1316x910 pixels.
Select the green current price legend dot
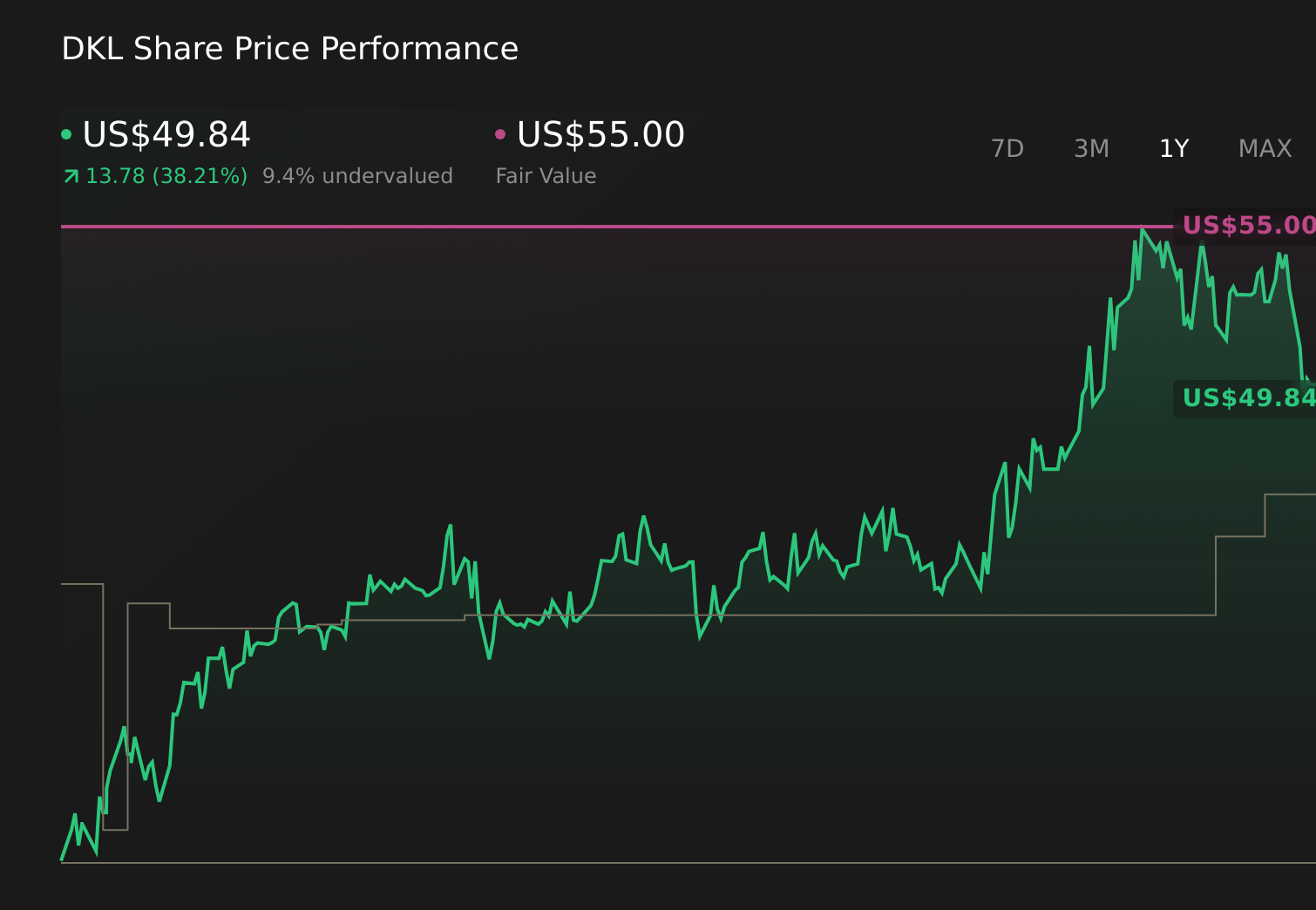[x=66, y=132]
